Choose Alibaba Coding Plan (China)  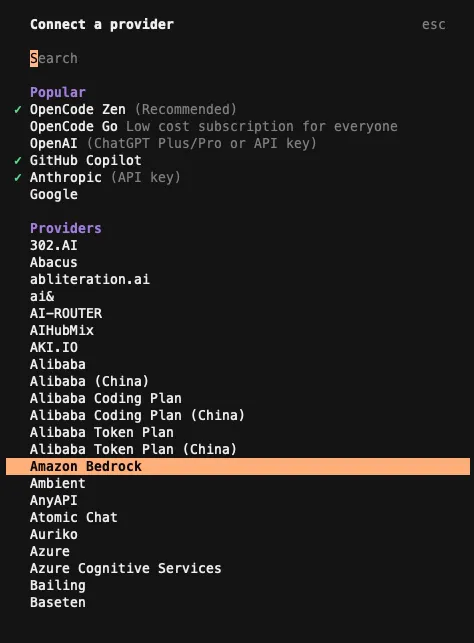(137, 415)
